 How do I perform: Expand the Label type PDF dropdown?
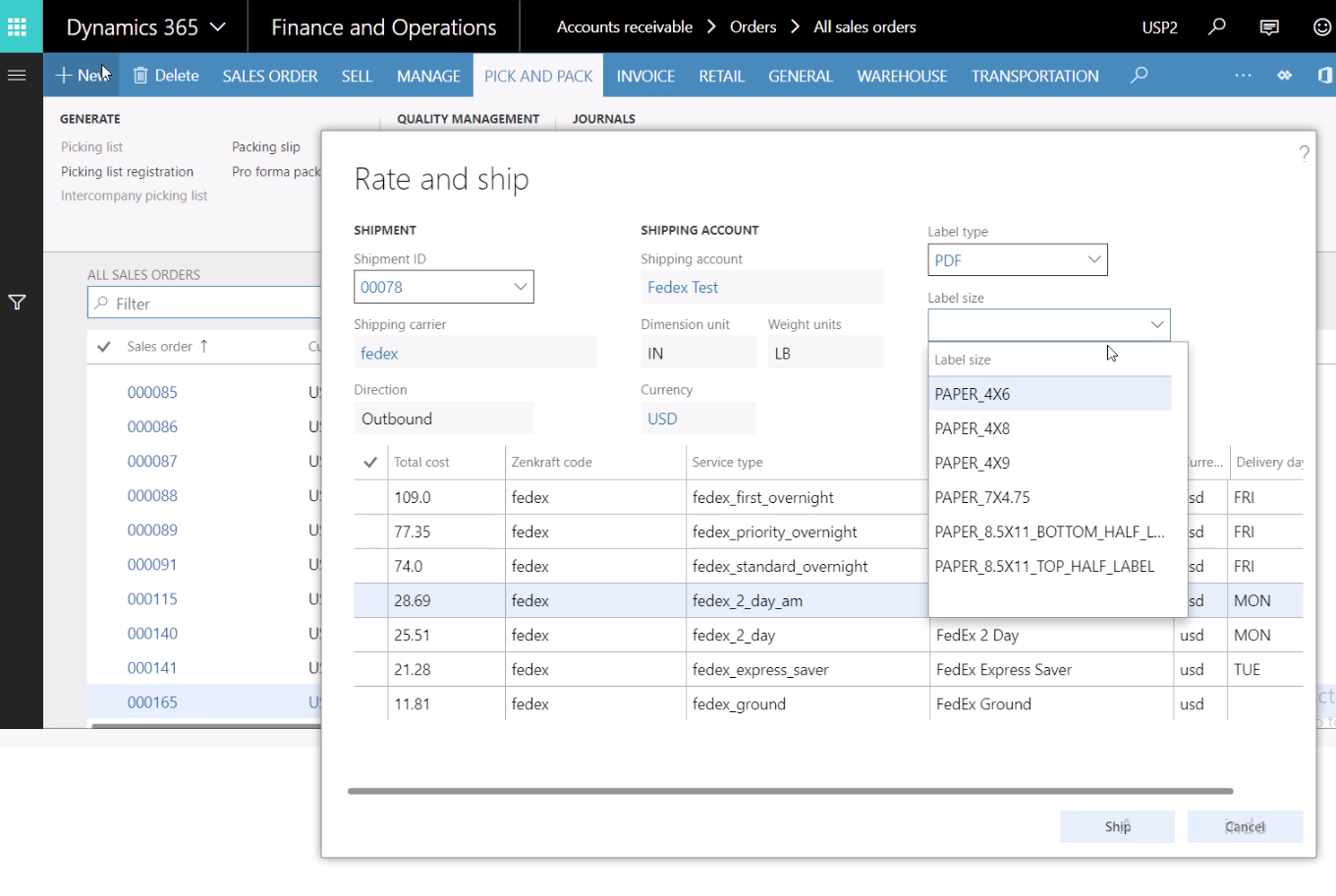1093,259
